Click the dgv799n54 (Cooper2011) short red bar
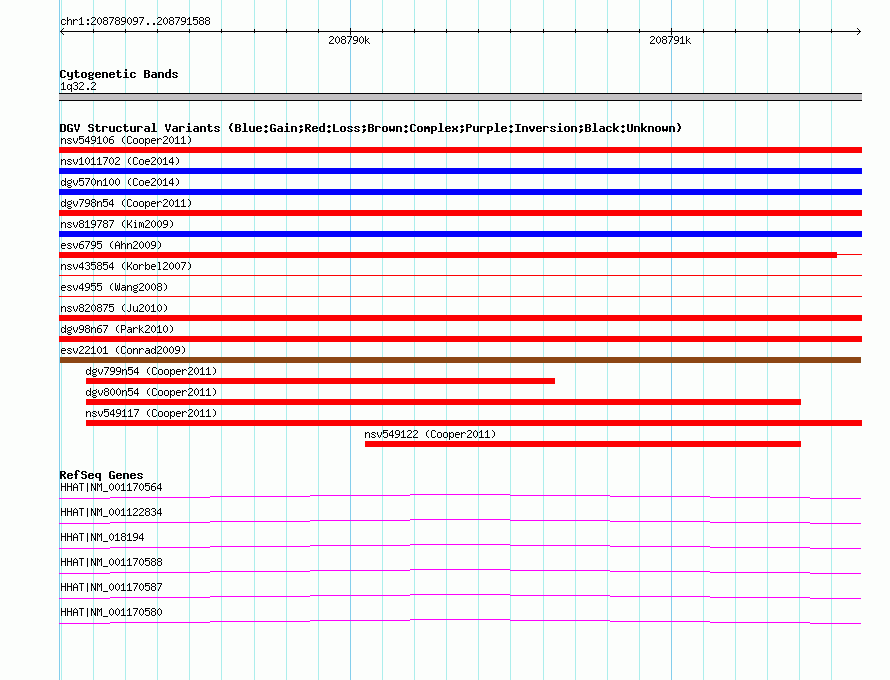The width and height of the screenshot is (890, 680). point(320,381)
